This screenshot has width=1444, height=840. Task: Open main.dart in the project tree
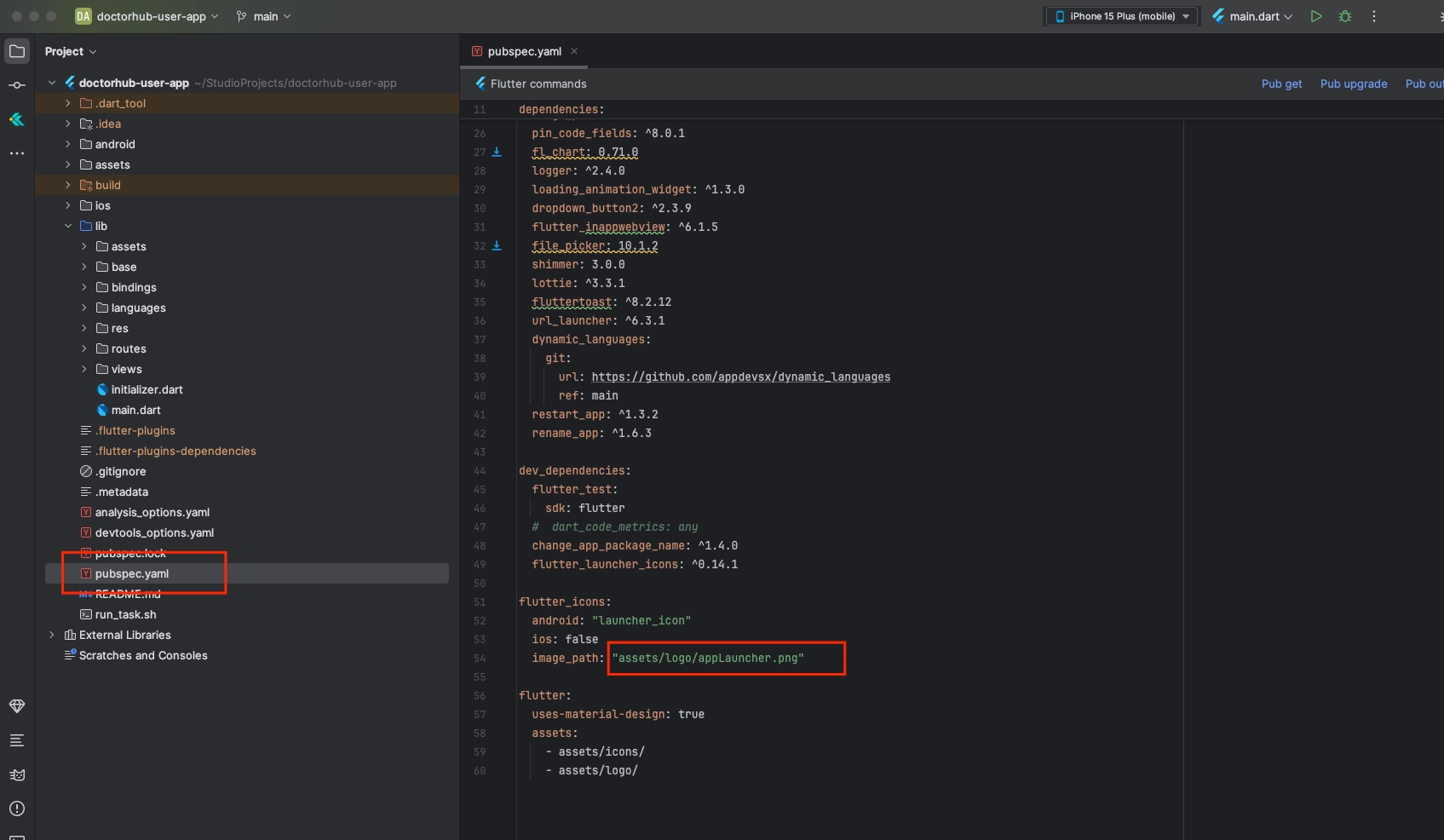point(135,410)
